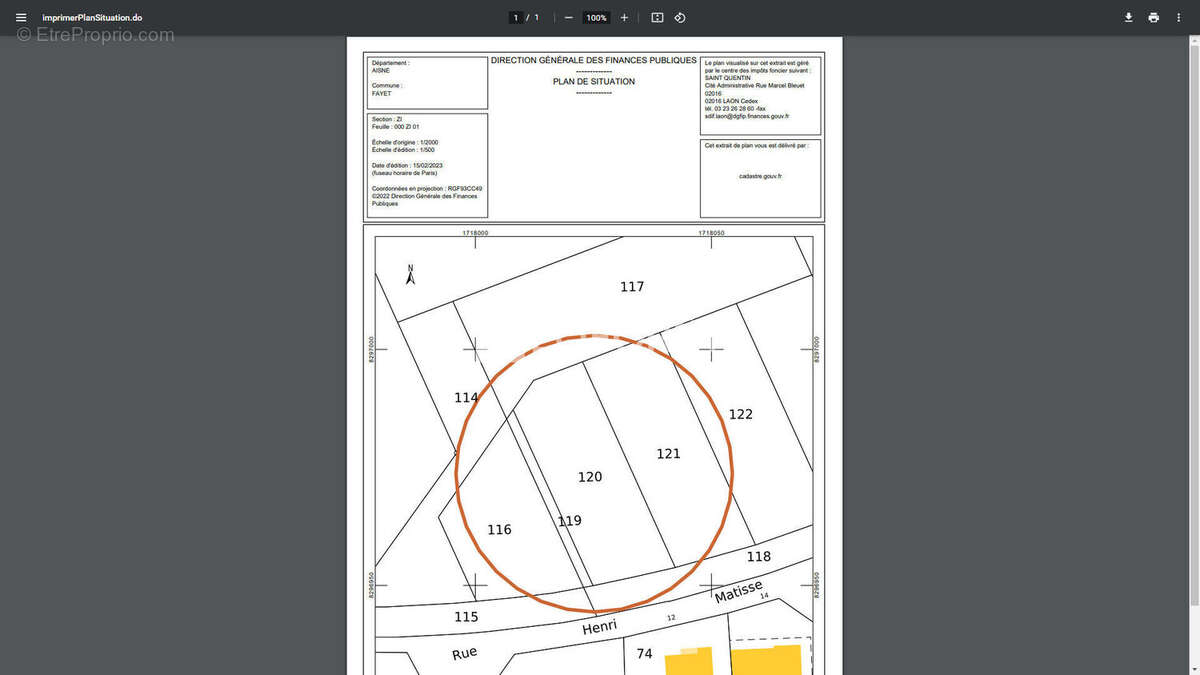Click parcel number 121 on the map
This screenshot has width=1200, height=675.
click(668, 454)
